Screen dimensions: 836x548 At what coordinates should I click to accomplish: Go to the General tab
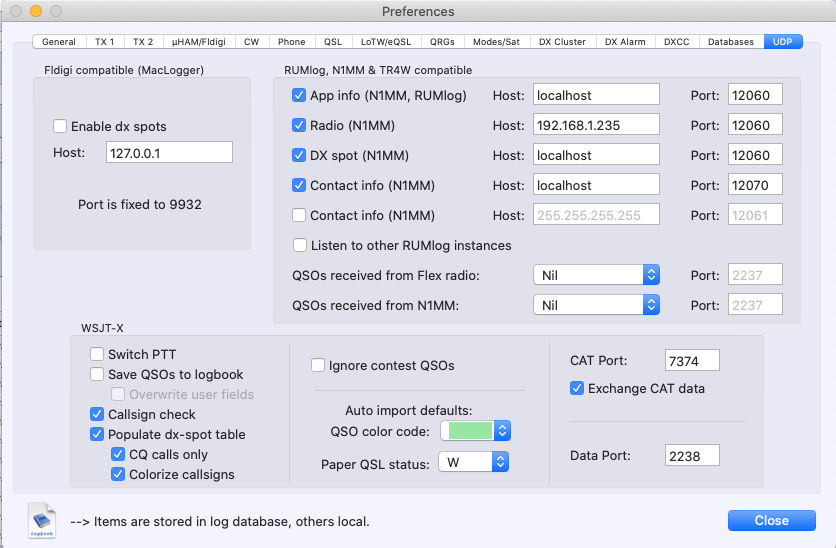pyautogui.click(x=59, y=42)
